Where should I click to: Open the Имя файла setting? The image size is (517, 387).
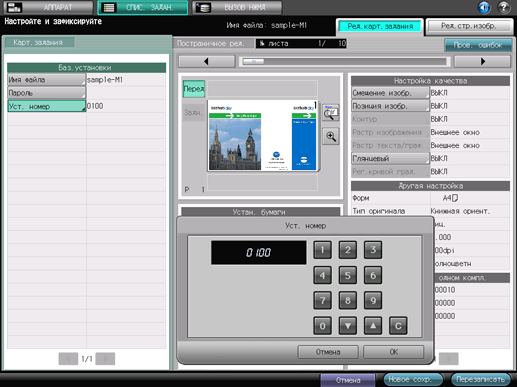pyautogui.click(x=47, y=80)
